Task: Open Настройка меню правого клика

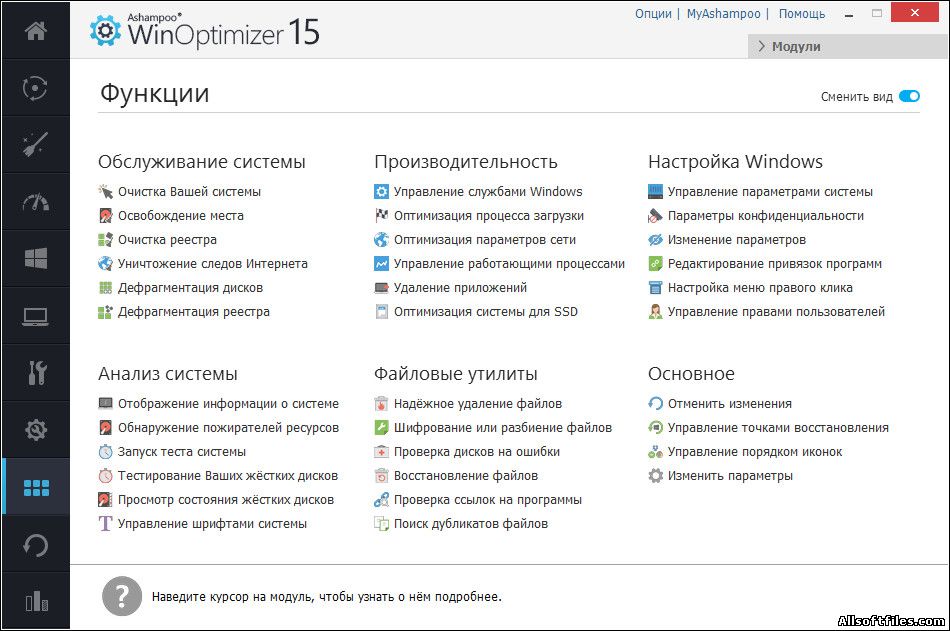Action: coord(760,288)
